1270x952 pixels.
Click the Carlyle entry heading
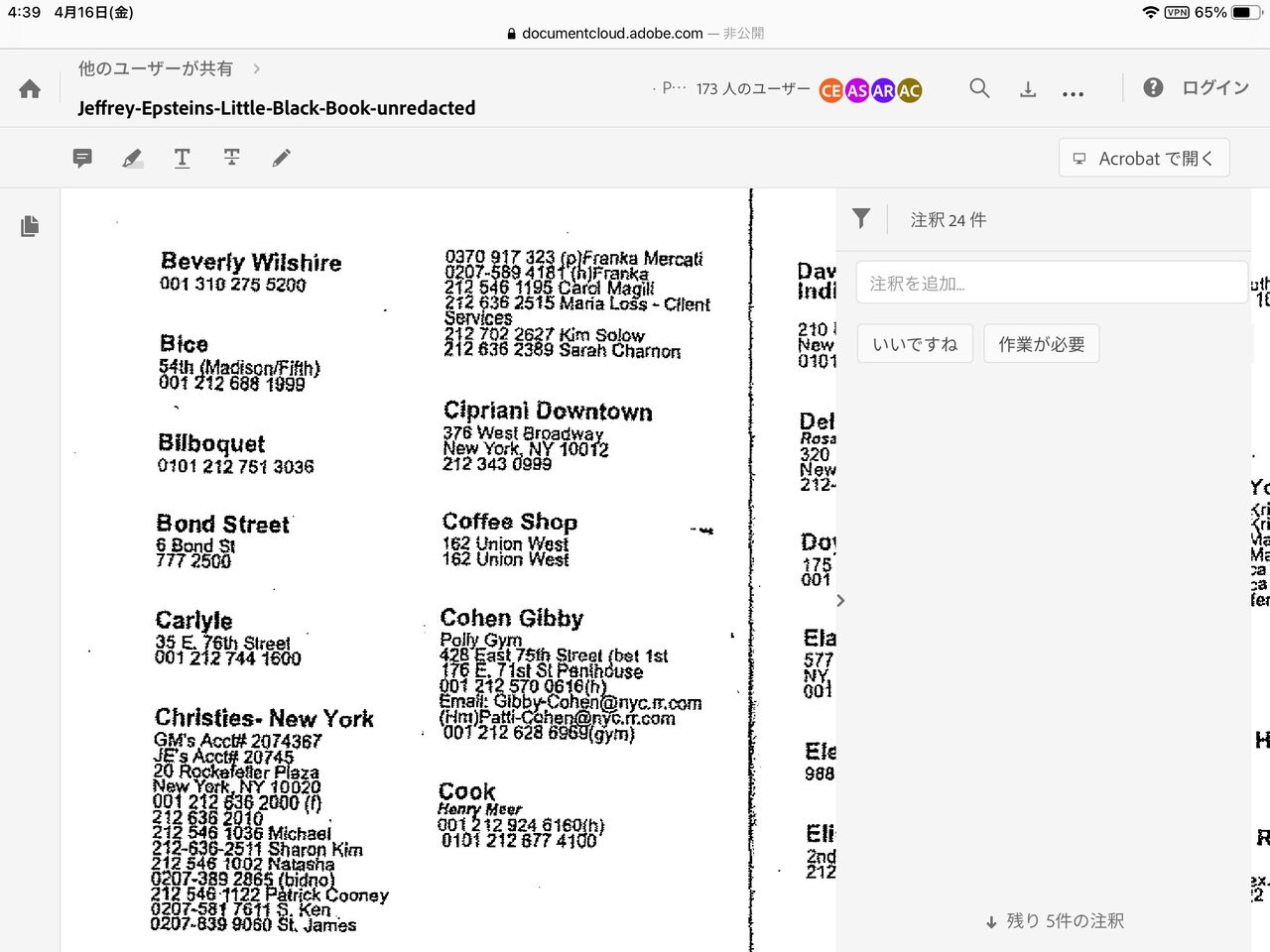pos(193,621)
